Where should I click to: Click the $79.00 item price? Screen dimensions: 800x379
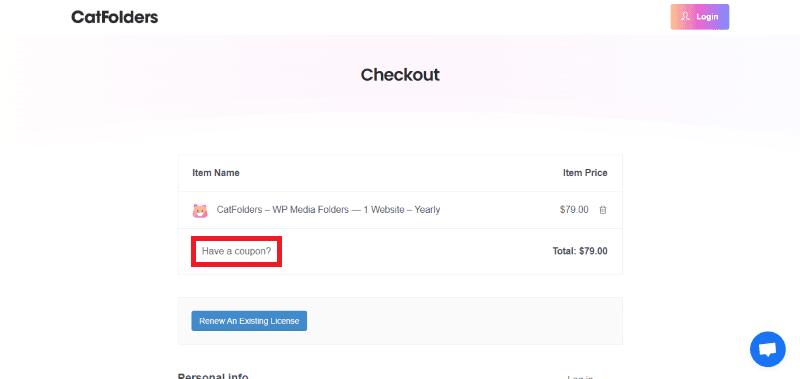tap(574, 210)
